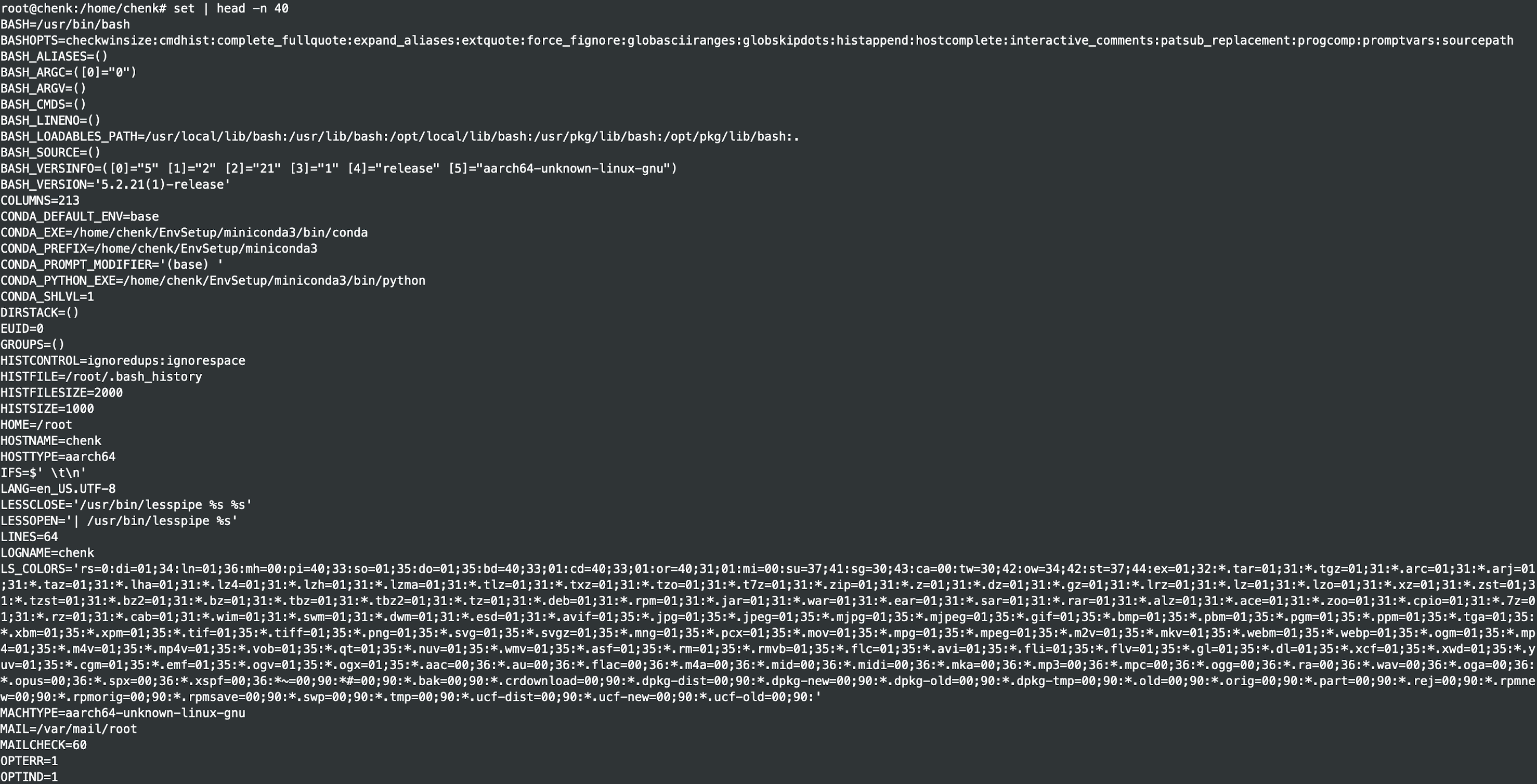Click the BASH_LOADABLES_PATH line
Image resolution: width=1537 pixels, height=784 pixels.
pyautogui.click(x=400, y=137)
